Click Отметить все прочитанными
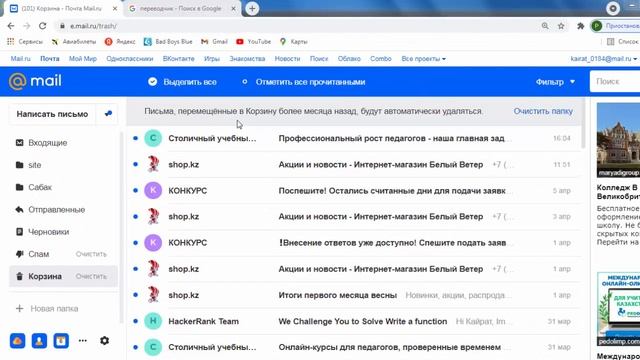 (304, 82)
